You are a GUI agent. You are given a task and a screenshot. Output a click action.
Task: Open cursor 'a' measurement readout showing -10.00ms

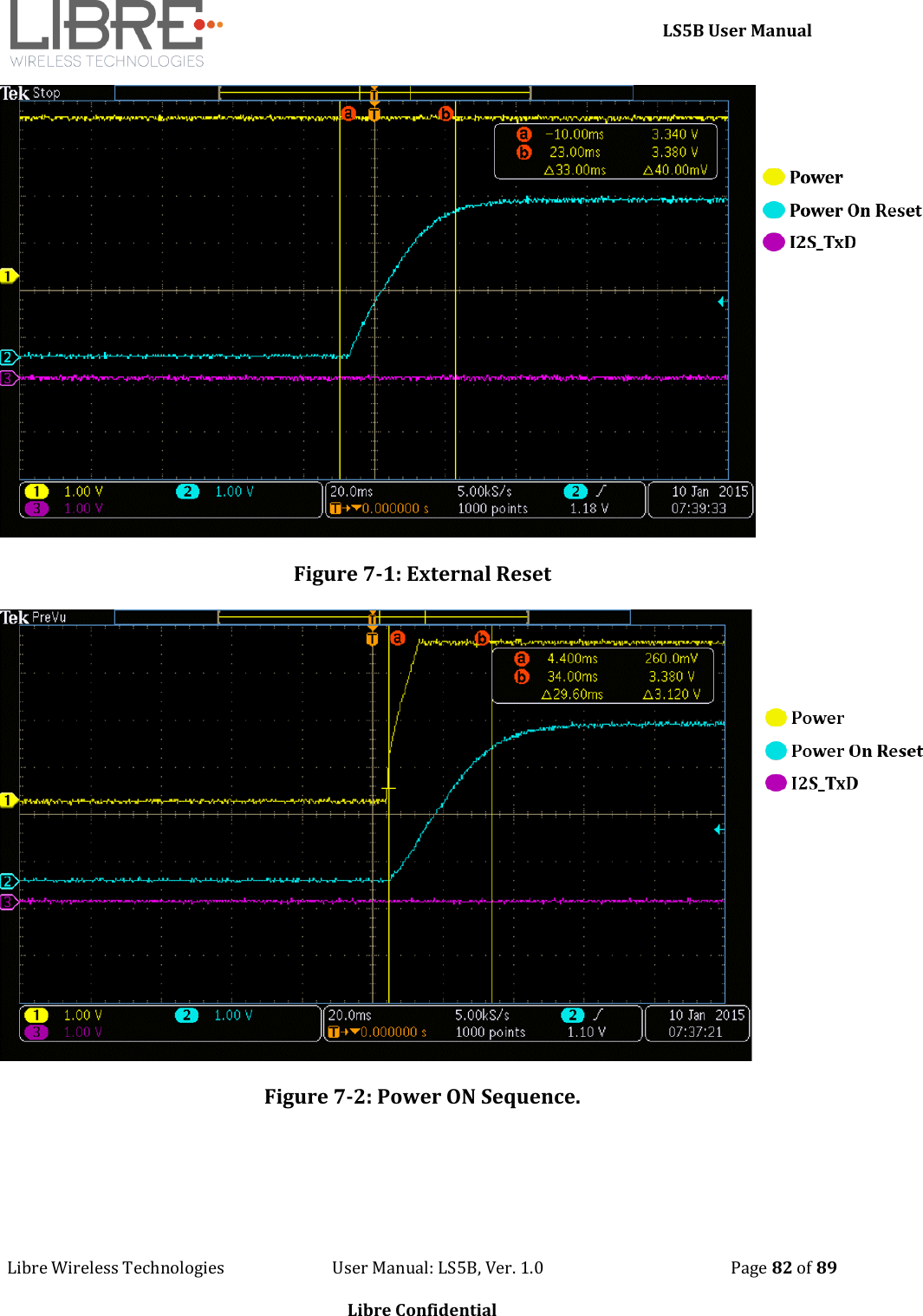pos(572,134)
